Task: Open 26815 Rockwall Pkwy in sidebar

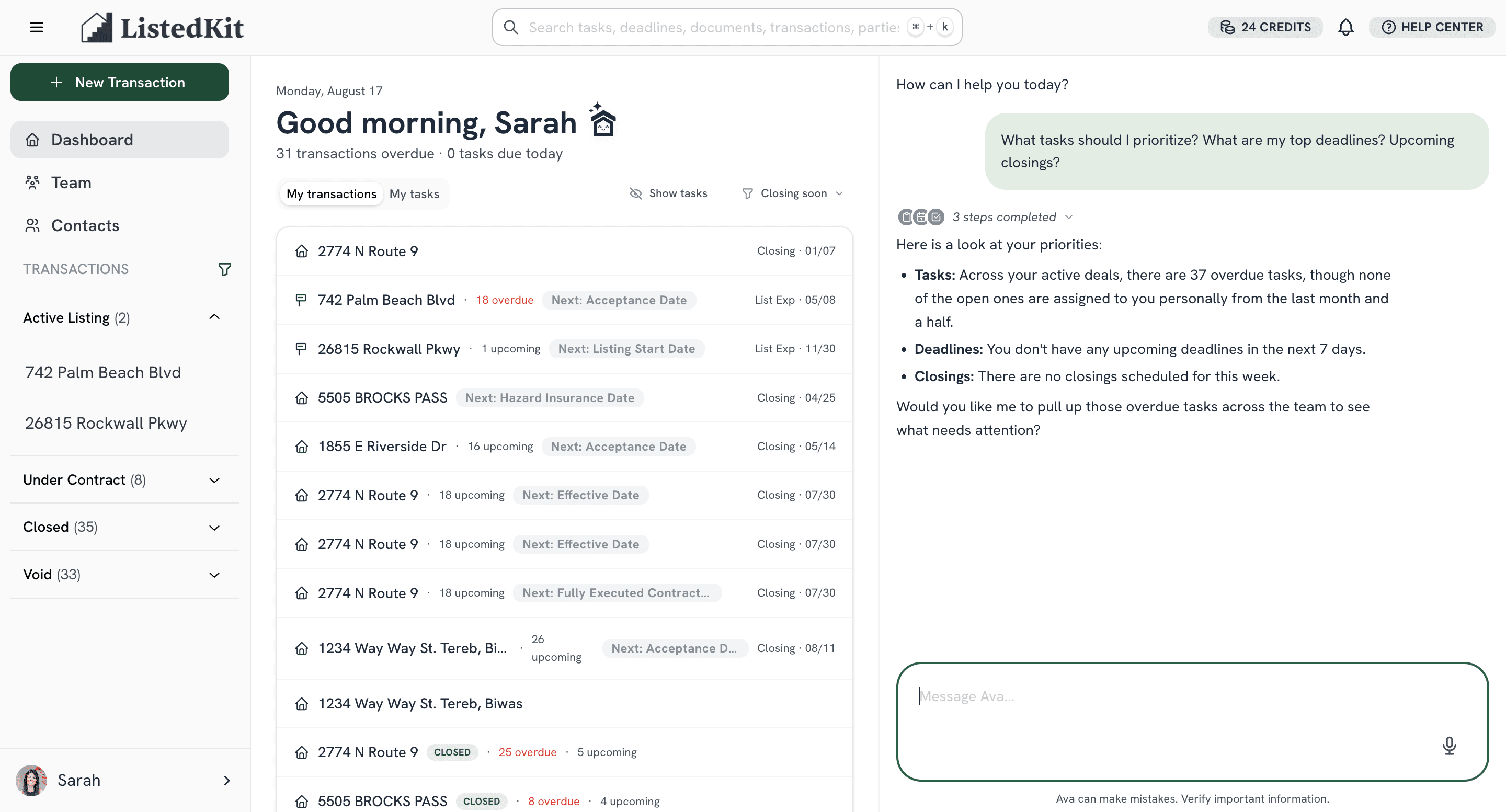Action: (106, 423)
